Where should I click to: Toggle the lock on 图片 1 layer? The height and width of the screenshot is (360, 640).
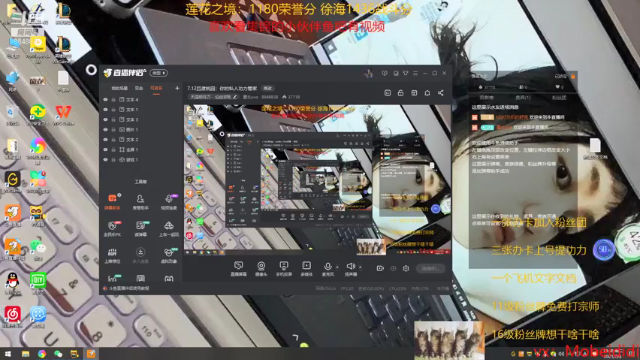(113, 130)
